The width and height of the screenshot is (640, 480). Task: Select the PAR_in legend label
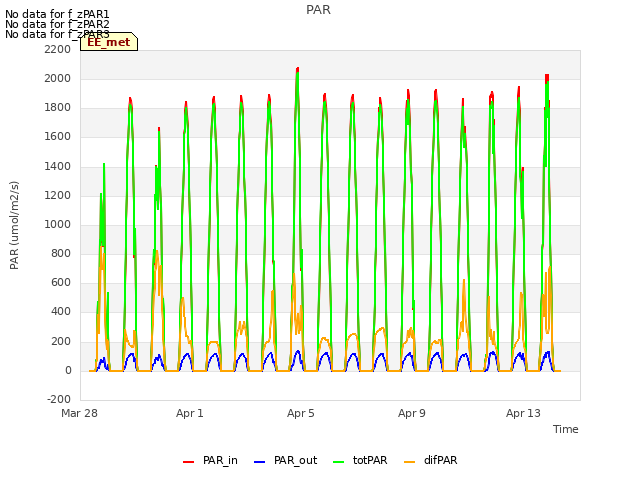point(220,460)
